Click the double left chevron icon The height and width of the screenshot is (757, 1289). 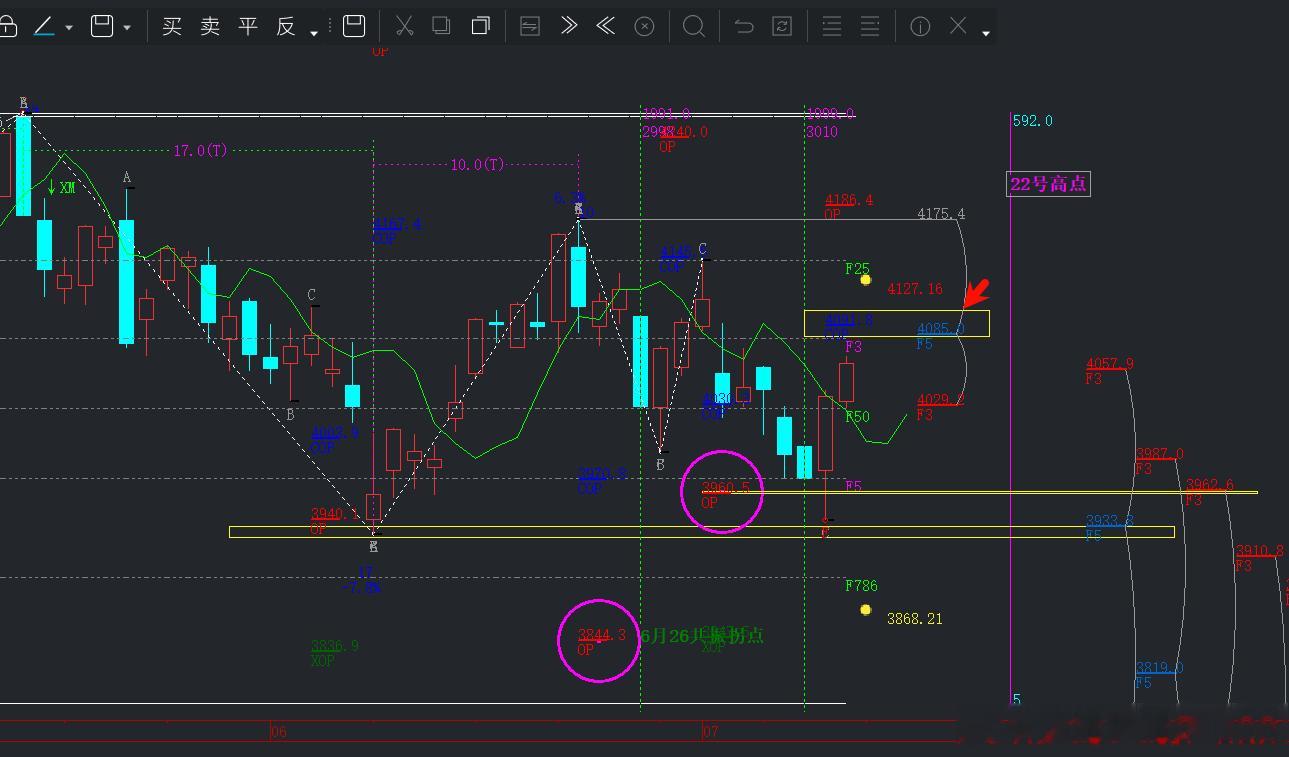605,26
